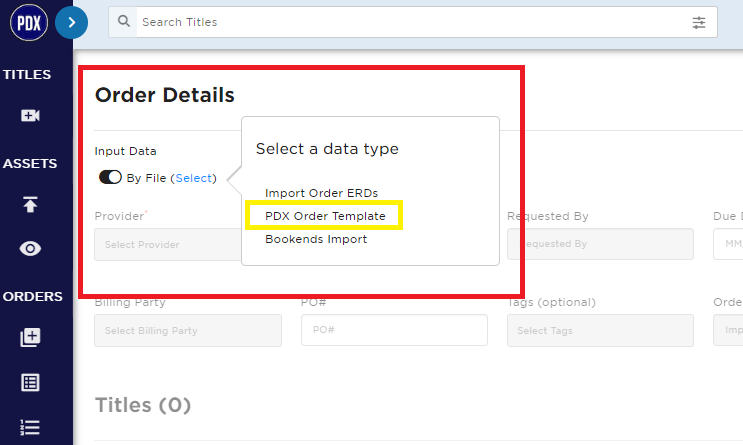The width and height of the screenshot is (743, 445).
Task: Click the ASSETS sidebar heading
Action: 30,163
